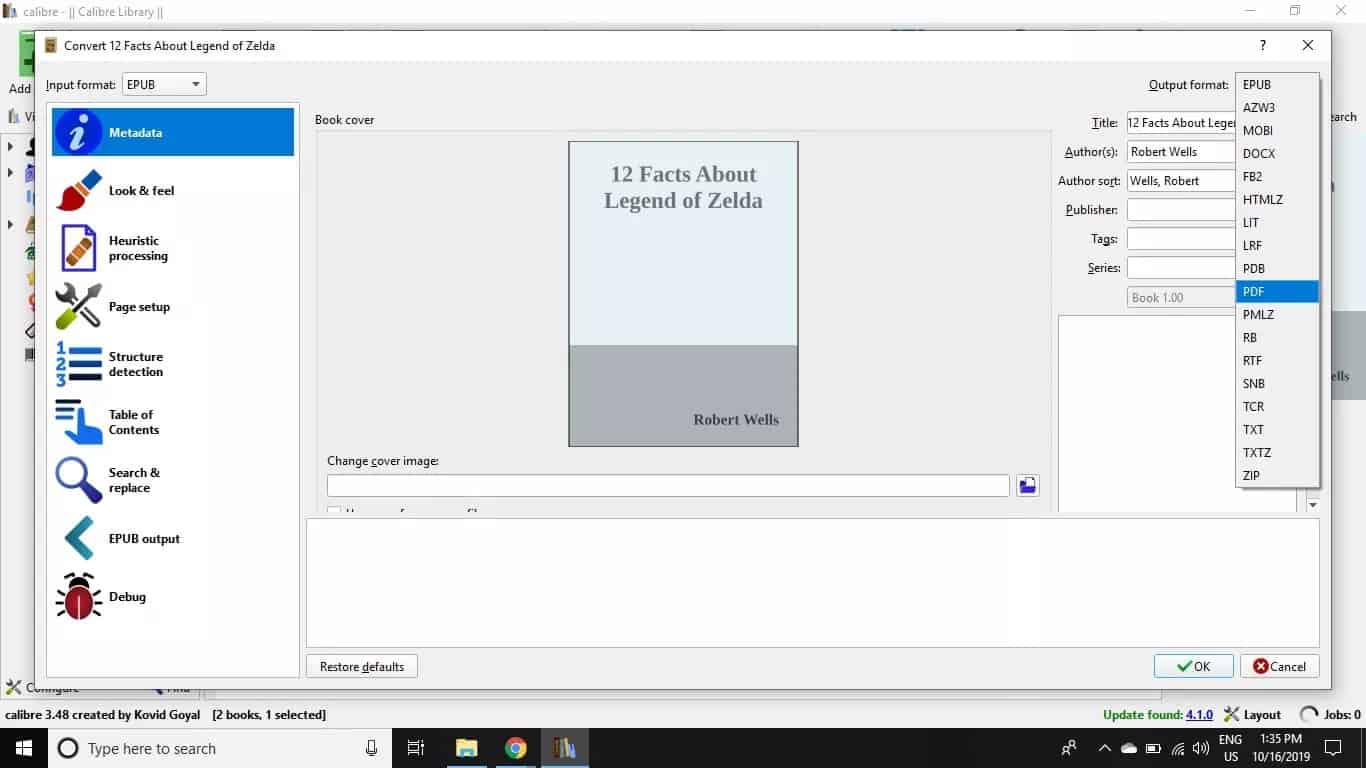Click the Publisher input field

click(x=1181, y=210)
